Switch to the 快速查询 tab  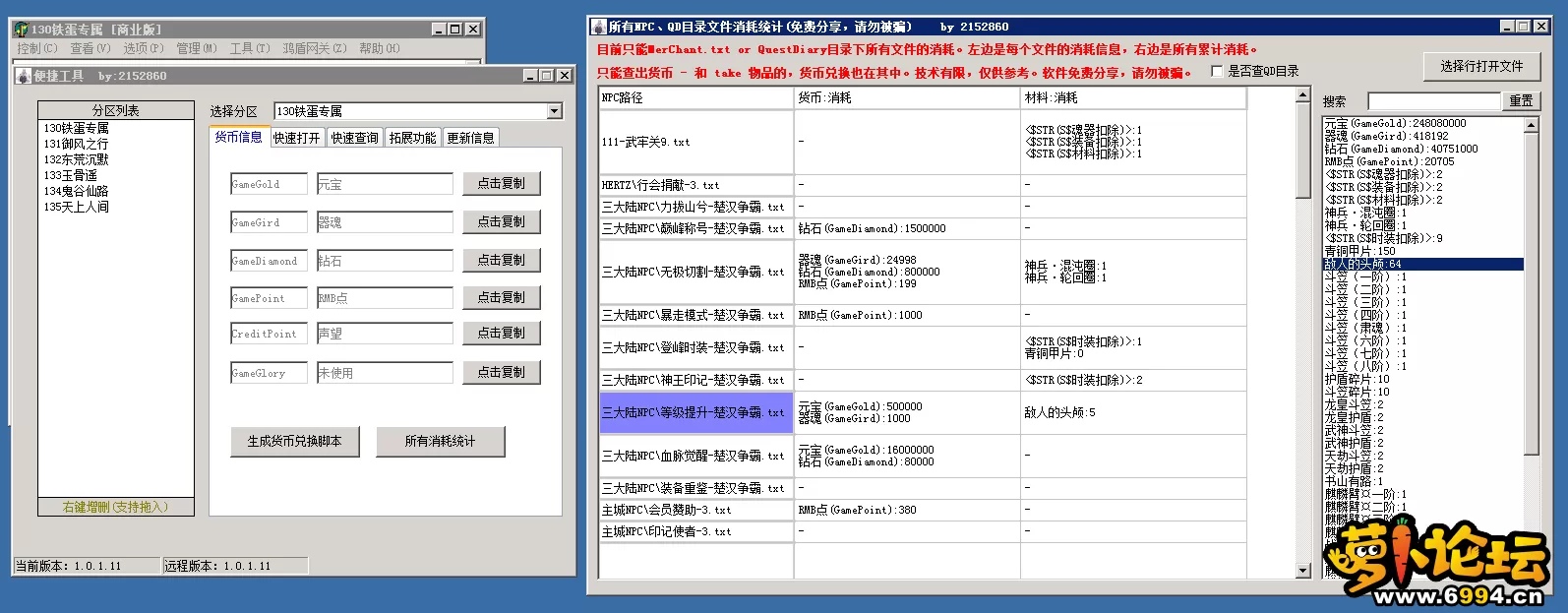[355, 138]
